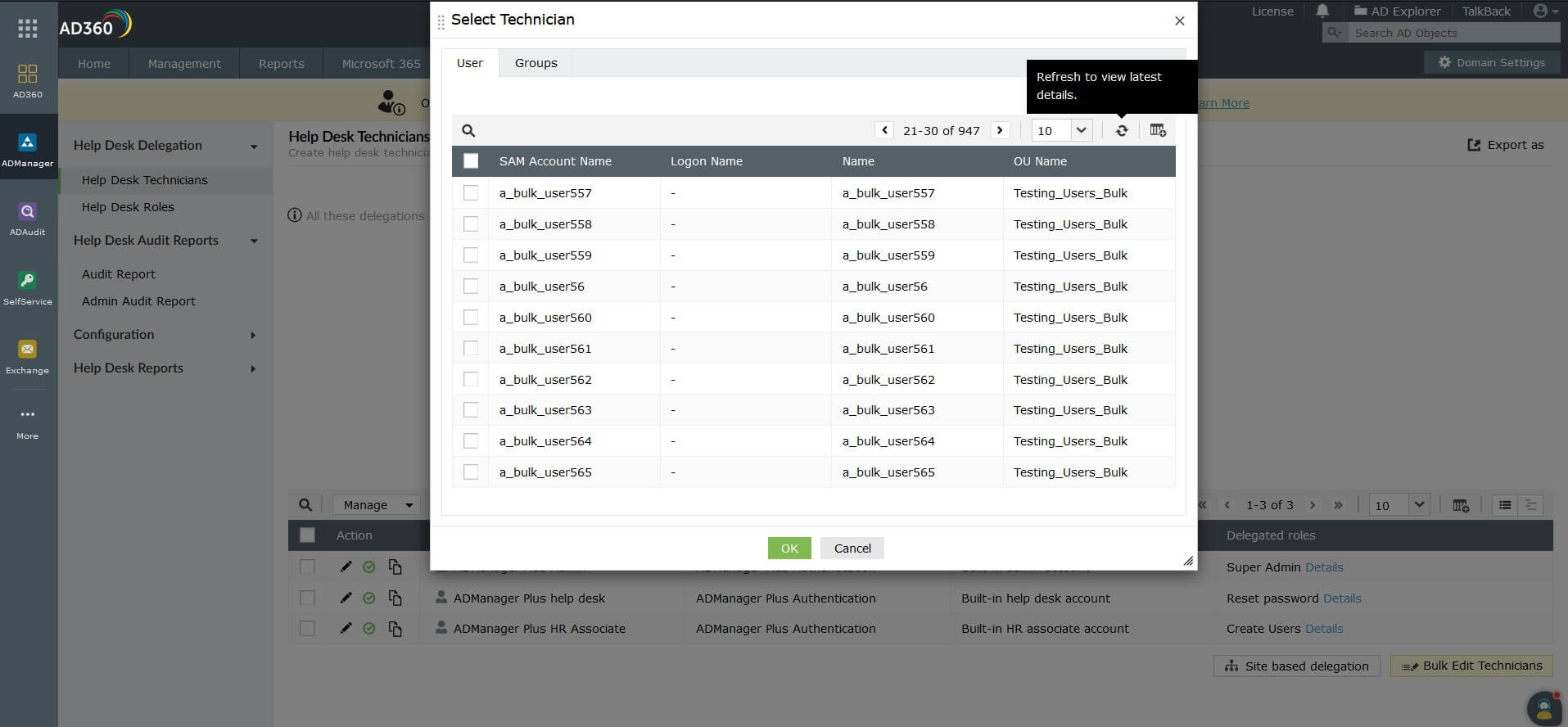Check the box for a_bulk_user562

tap(471, 379)
